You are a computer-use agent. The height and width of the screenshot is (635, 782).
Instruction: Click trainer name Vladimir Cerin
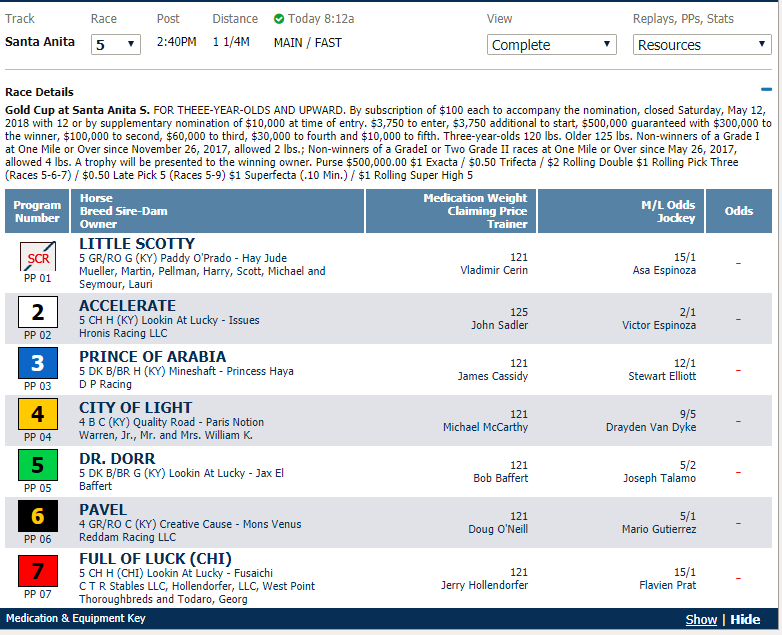pos(494,270)
